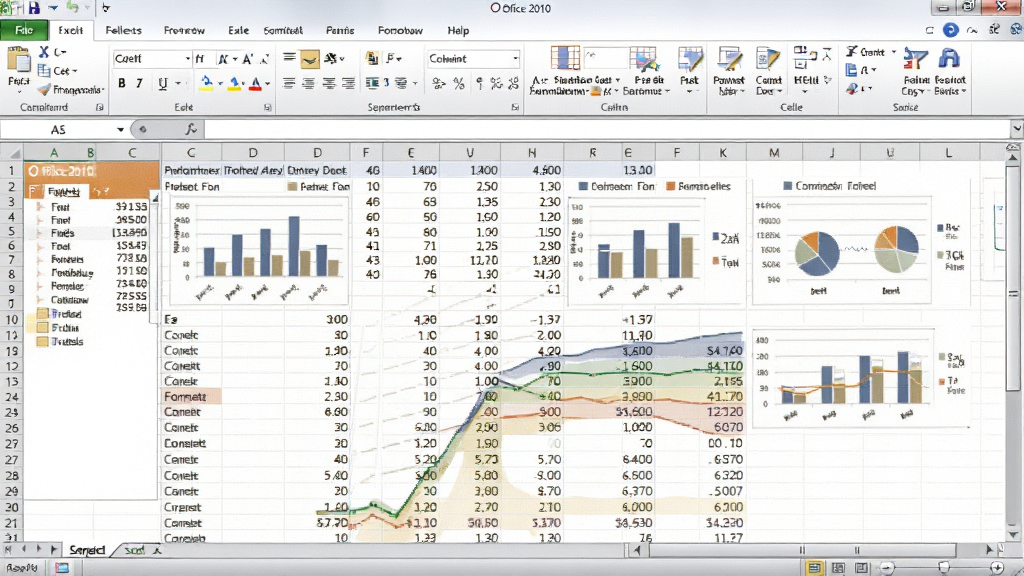
Task: Switch to the Pamis ribbon tab
Action: (x=340, y=30)
